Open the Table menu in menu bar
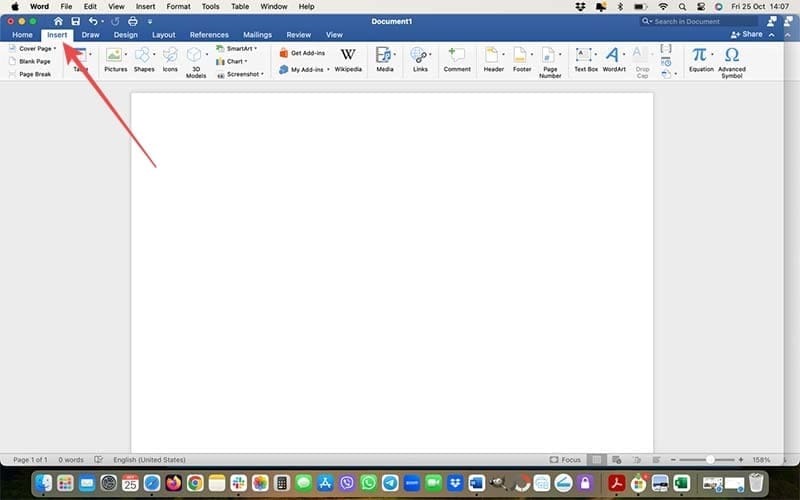This screenshot has height=500, width=800. point(240,7)
